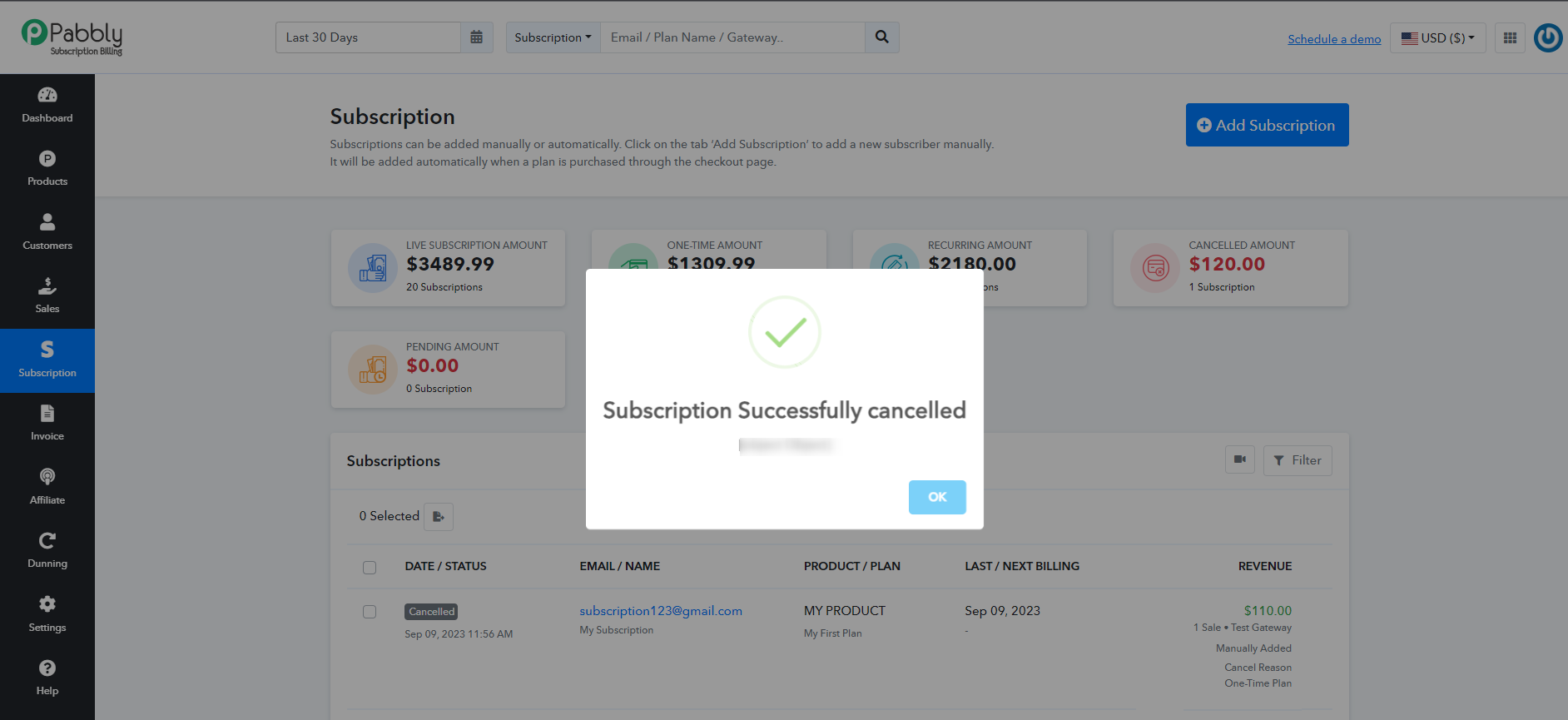
Task: Open the USD ($) currency dropdown
Action: click(x=1438, y=38)
